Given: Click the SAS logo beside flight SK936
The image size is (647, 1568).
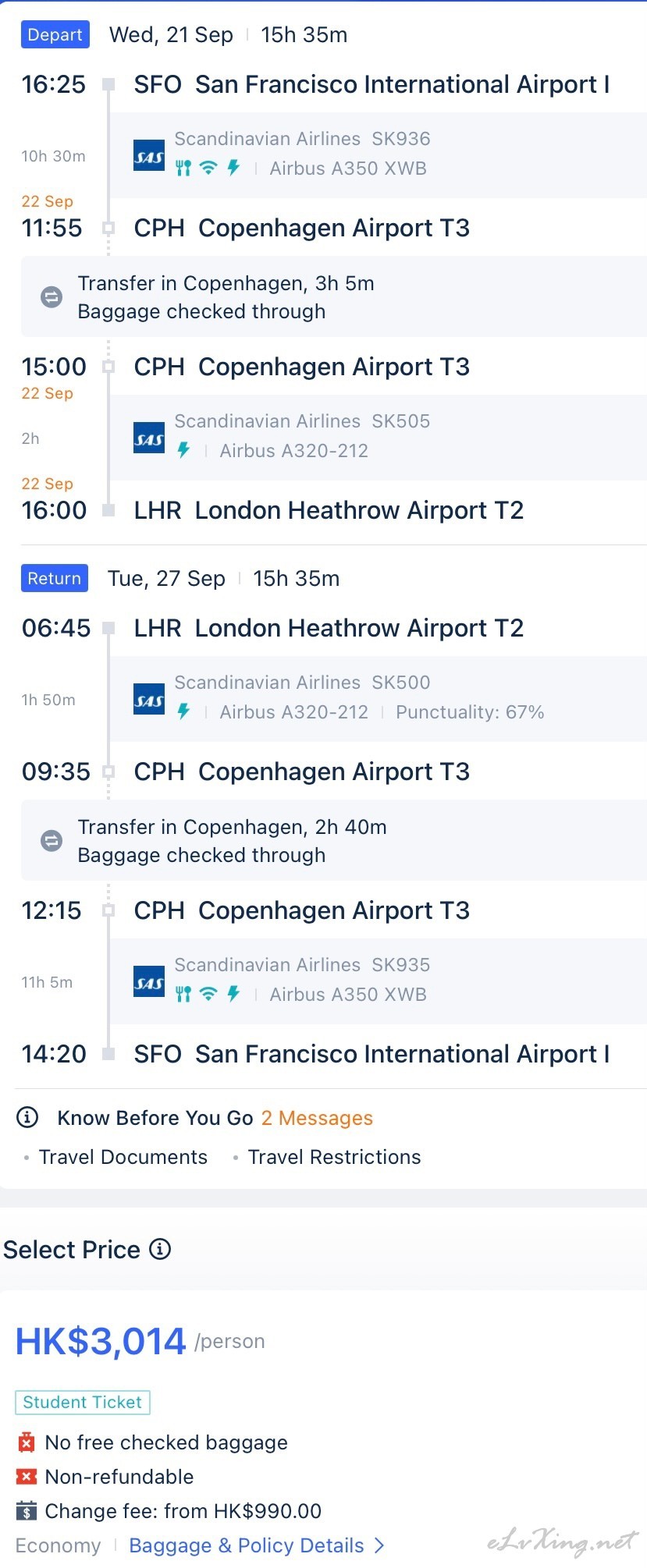Looking at the screenshot, I should pyautogui.click(x=149, y=155).
